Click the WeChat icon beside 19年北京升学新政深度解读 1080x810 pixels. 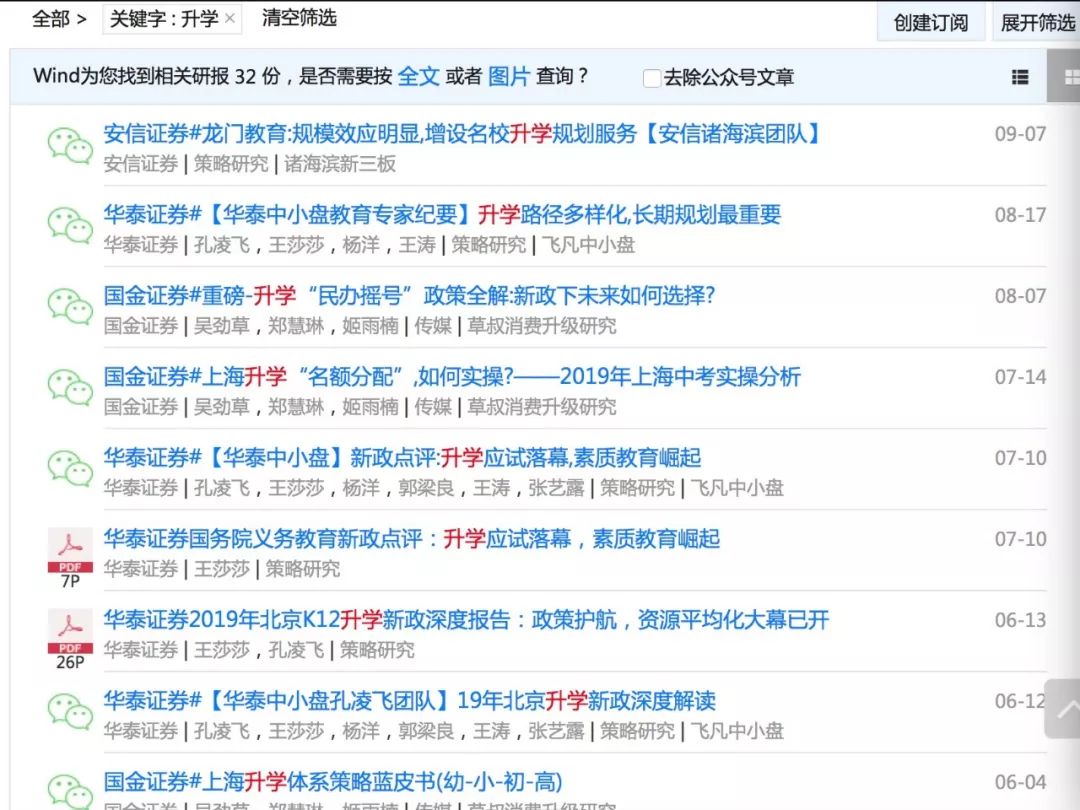coord(70,712)
